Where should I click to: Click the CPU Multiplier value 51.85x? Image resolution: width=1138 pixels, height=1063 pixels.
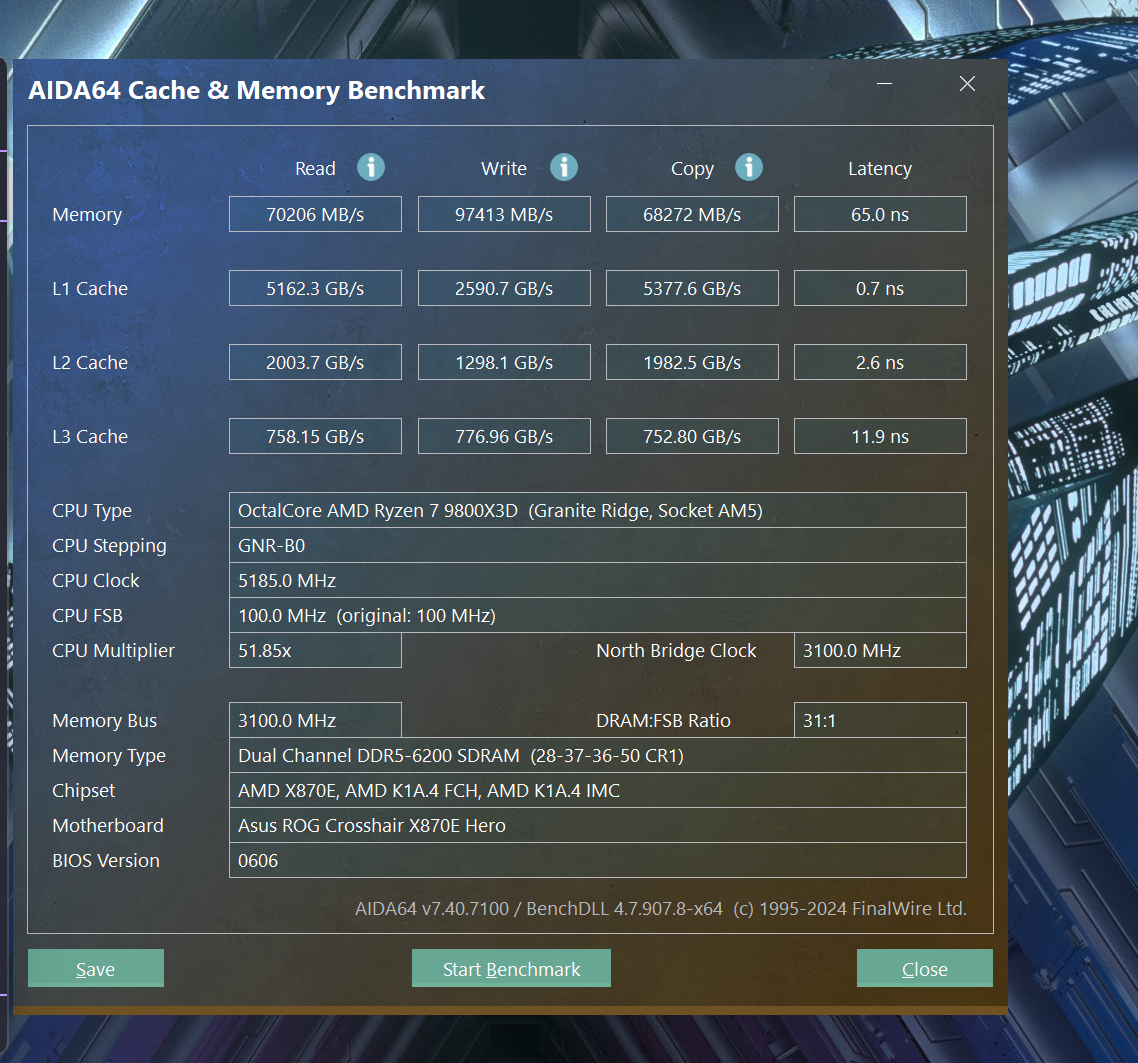coord(315,650)
